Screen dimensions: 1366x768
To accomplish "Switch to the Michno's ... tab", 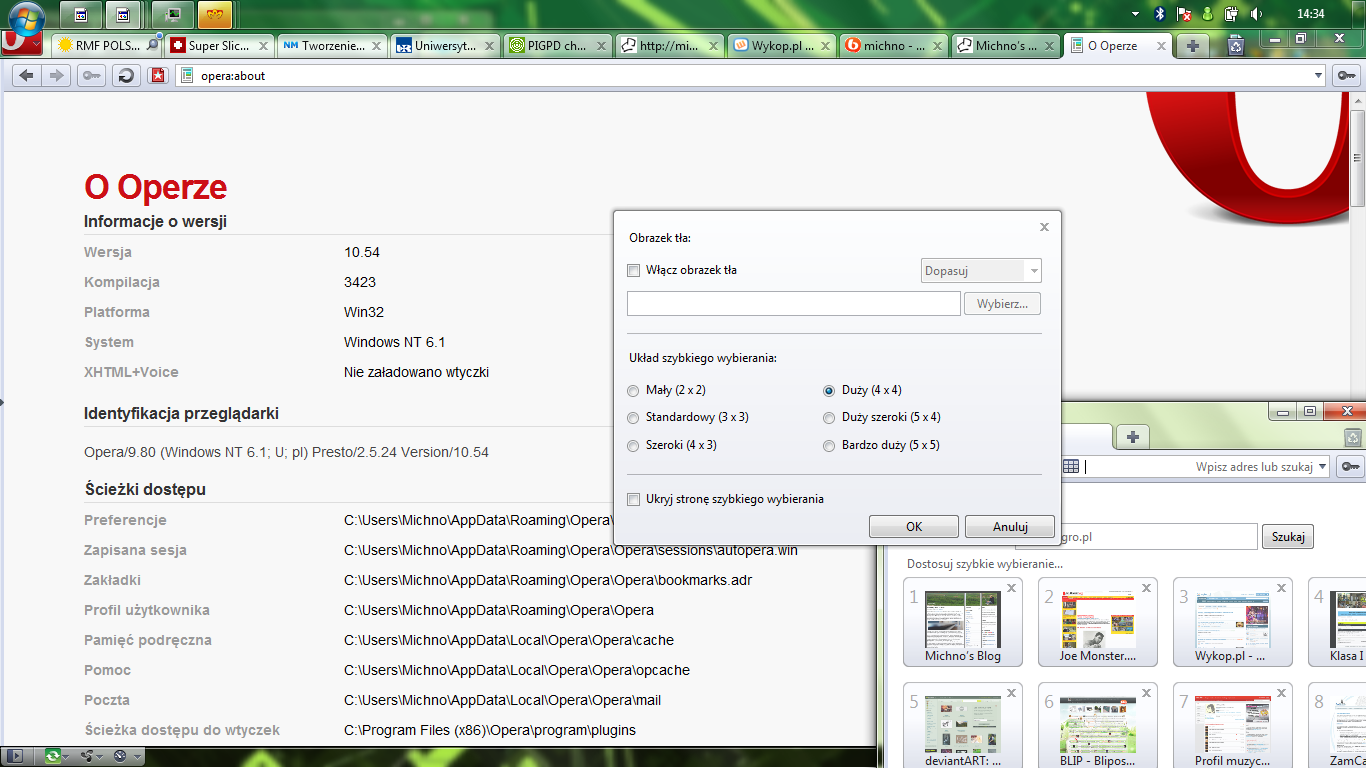I will point(1004,46).
